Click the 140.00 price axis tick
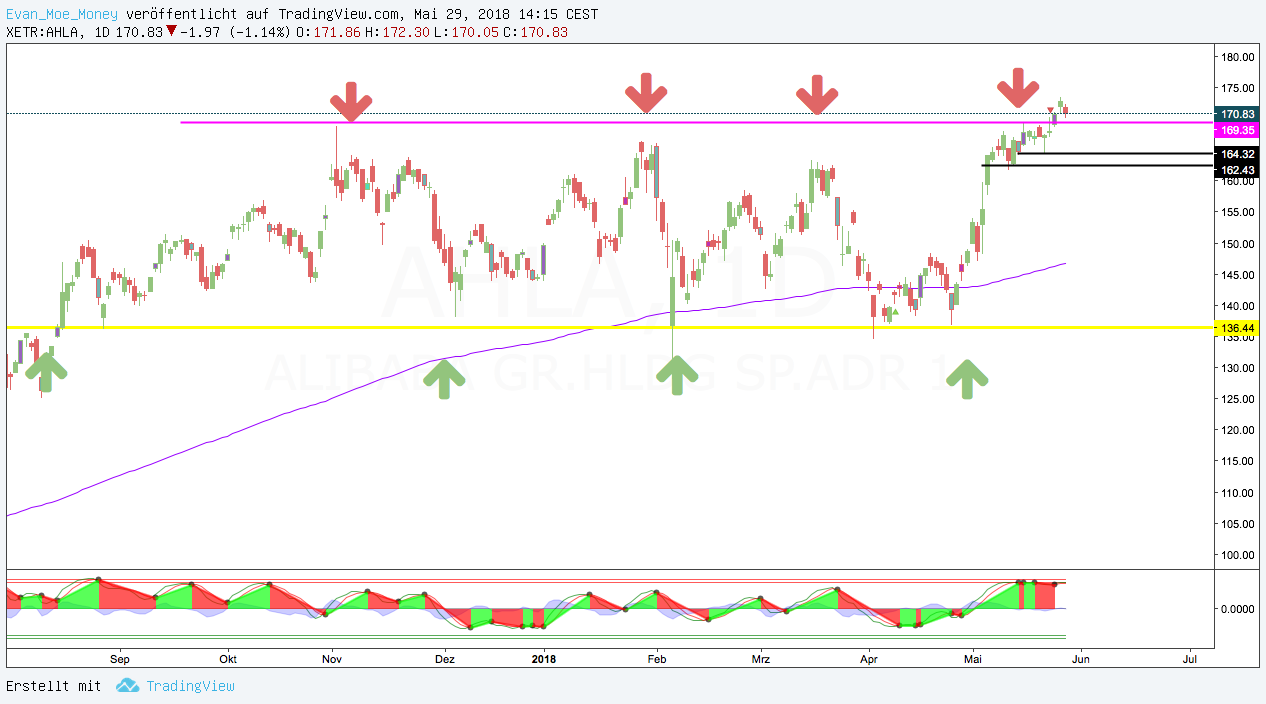Viewport: 1266px width, 704px height. click(1238, 306)
